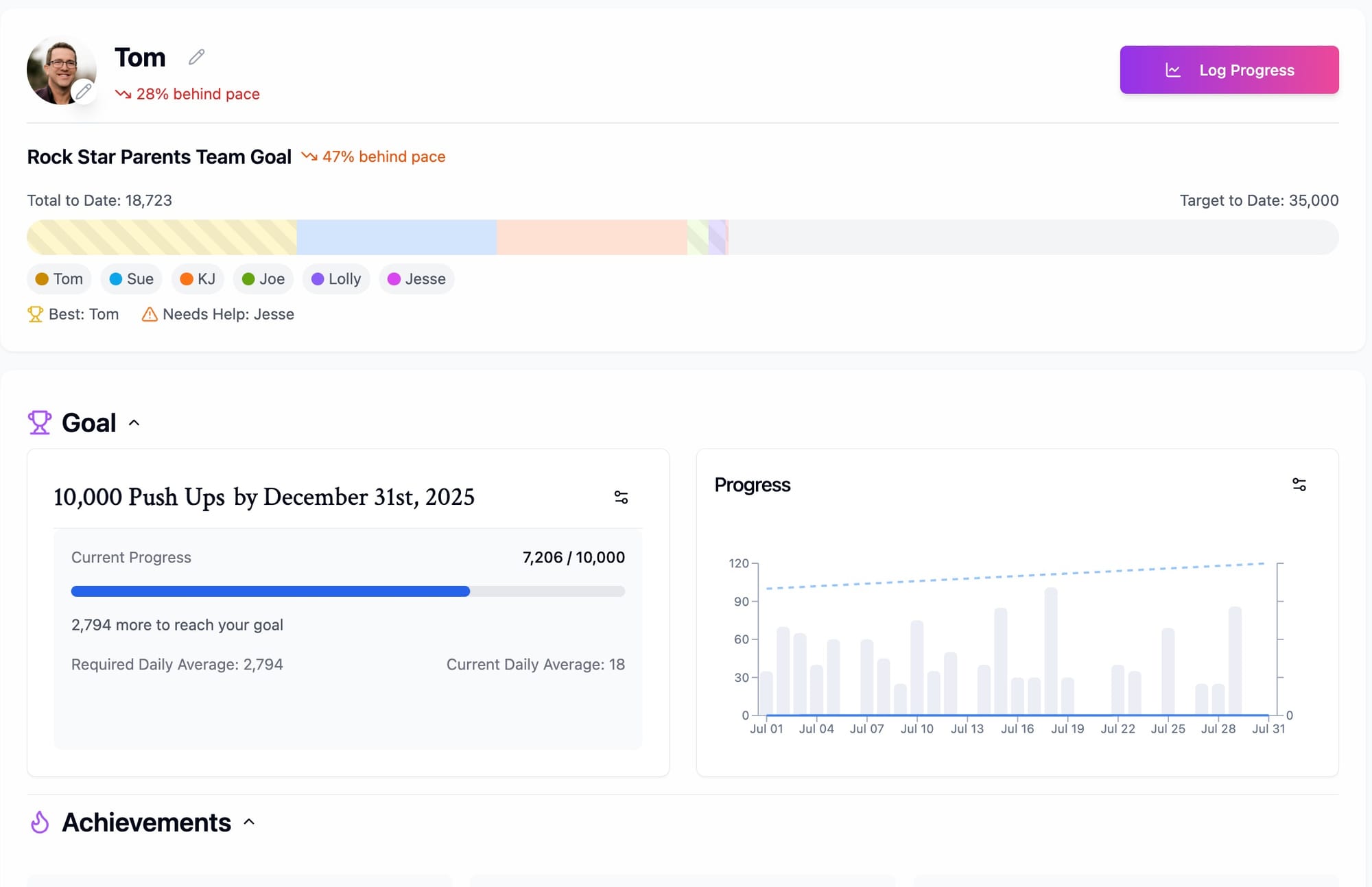Click the Goal trophy icon
Screen dimensions: 1372x887
coord(39,423)
